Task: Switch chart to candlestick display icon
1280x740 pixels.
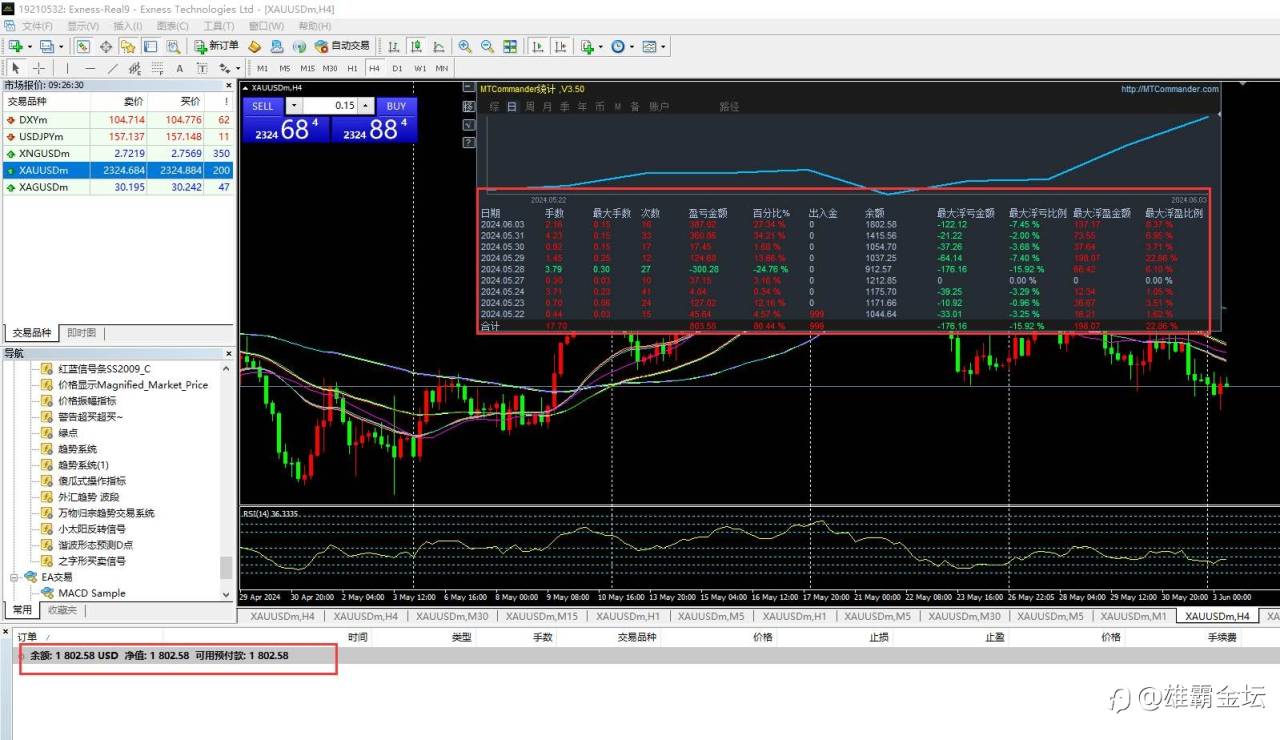Action: click(x=415, y=46)
